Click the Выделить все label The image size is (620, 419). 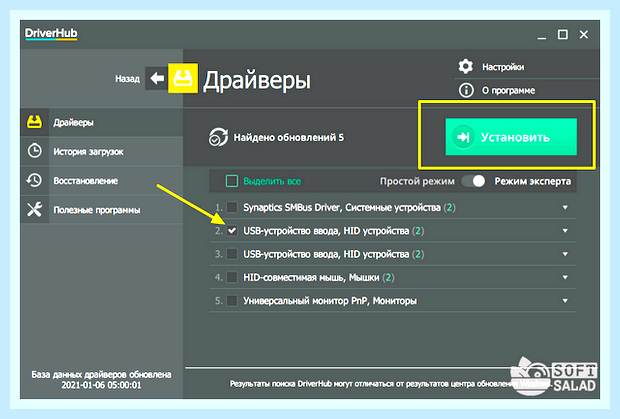(272, 181)
